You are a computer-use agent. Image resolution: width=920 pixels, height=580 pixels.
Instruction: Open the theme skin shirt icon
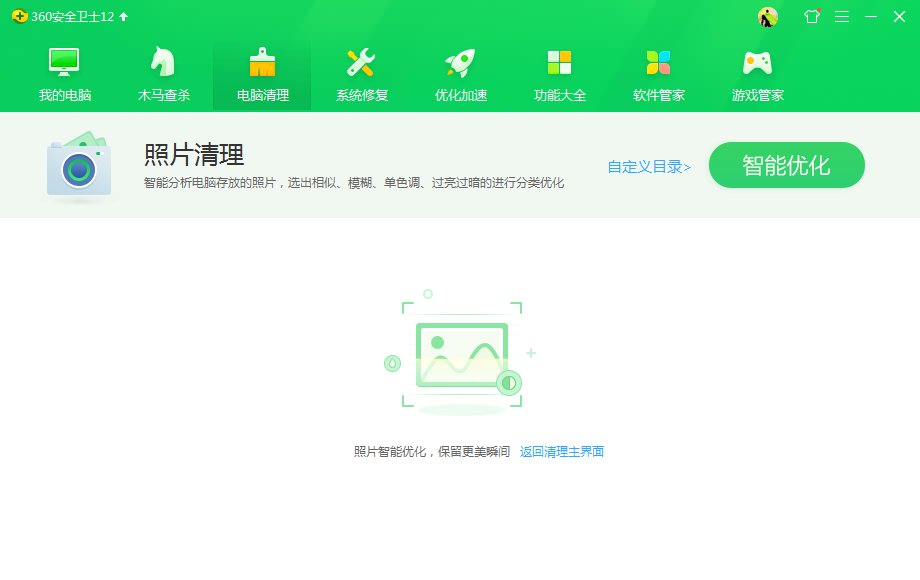click(x=811, y=17)
